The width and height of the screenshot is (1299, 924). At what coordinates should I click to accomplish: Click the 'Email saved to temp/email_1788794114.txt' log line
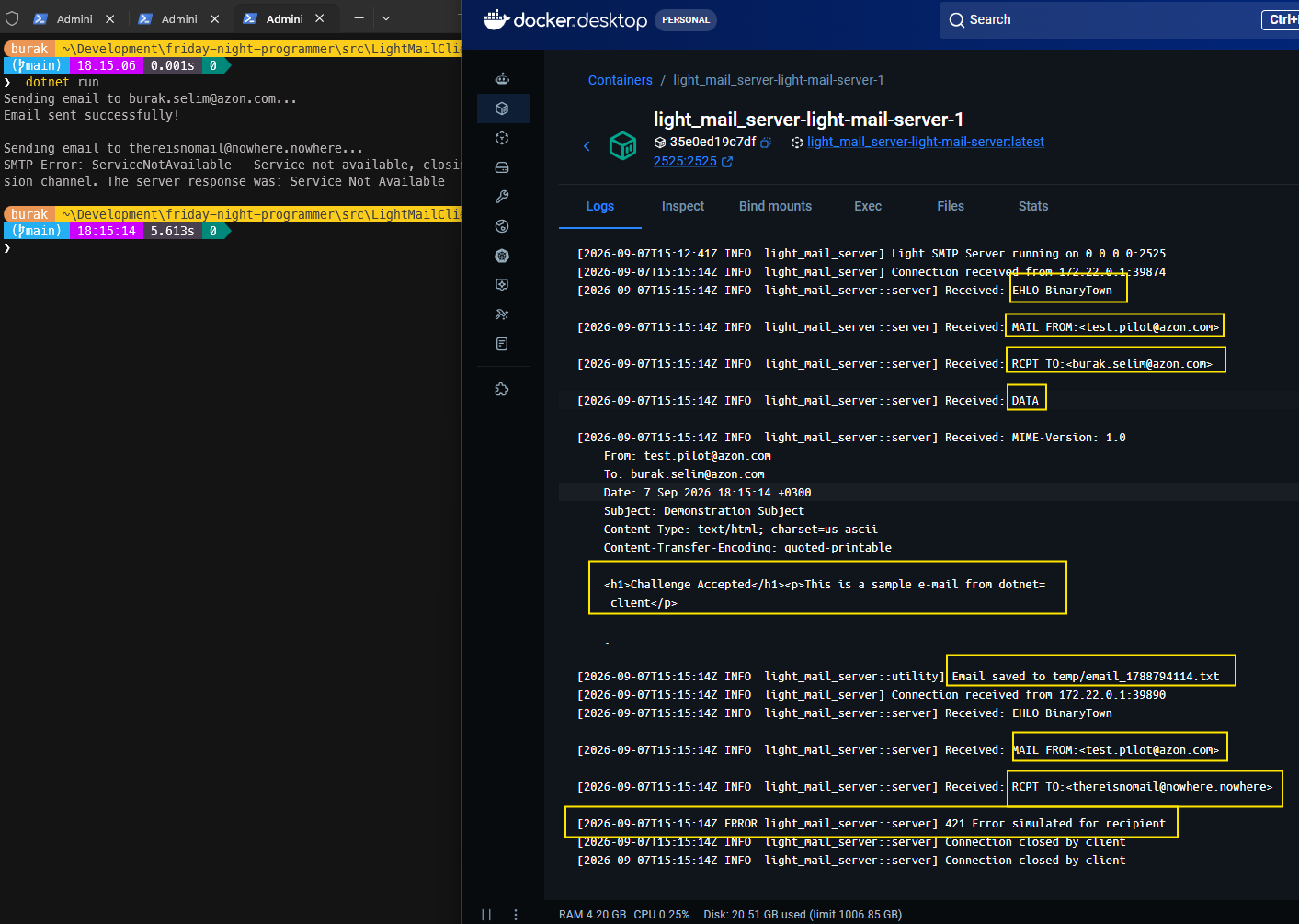pyautogui.click(x=1086, y=677)
